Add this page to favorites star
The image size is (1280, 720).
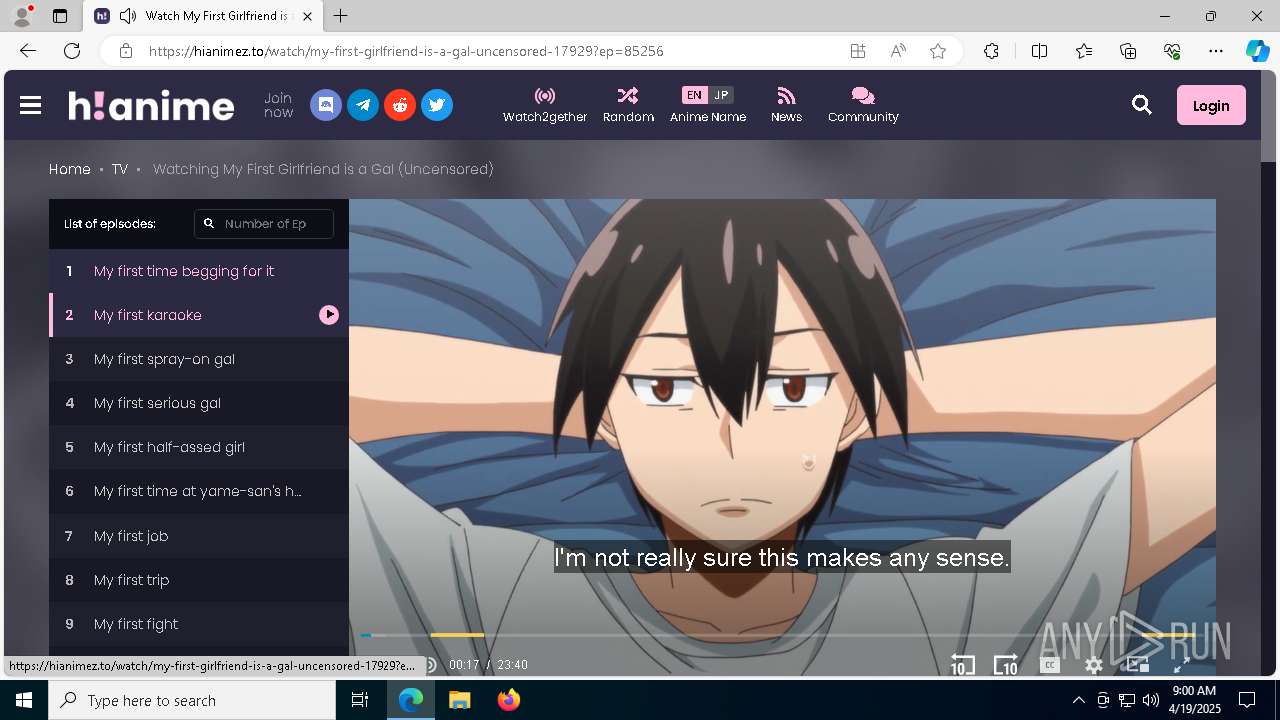(938, 51)
